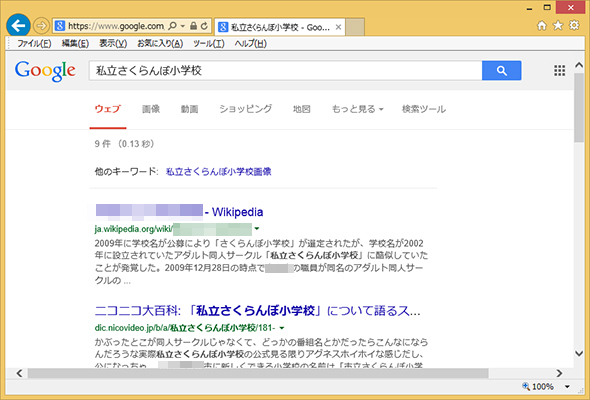Expand the dic.nicovideo.jp result URL arrow
This screenshot has width=590, height=400.
[282, 328]
